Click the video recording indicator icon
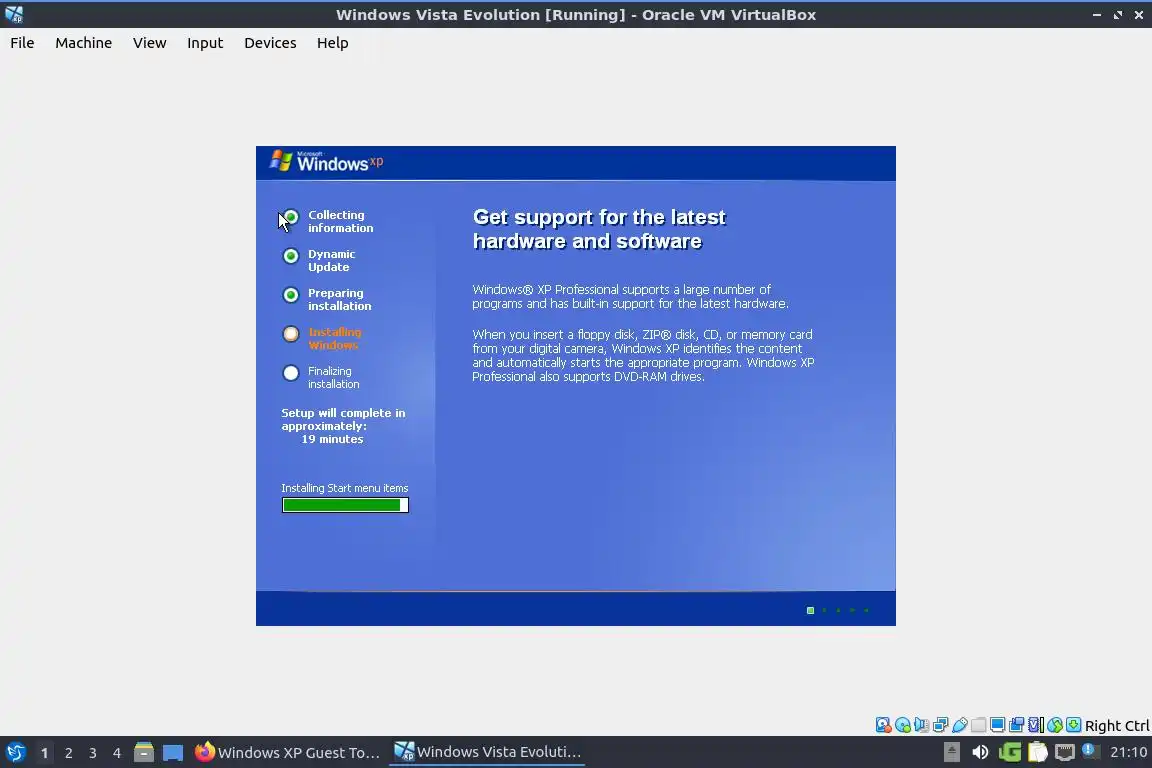1152x768 pixels. pyautogui.click(x=1016, y=725)
